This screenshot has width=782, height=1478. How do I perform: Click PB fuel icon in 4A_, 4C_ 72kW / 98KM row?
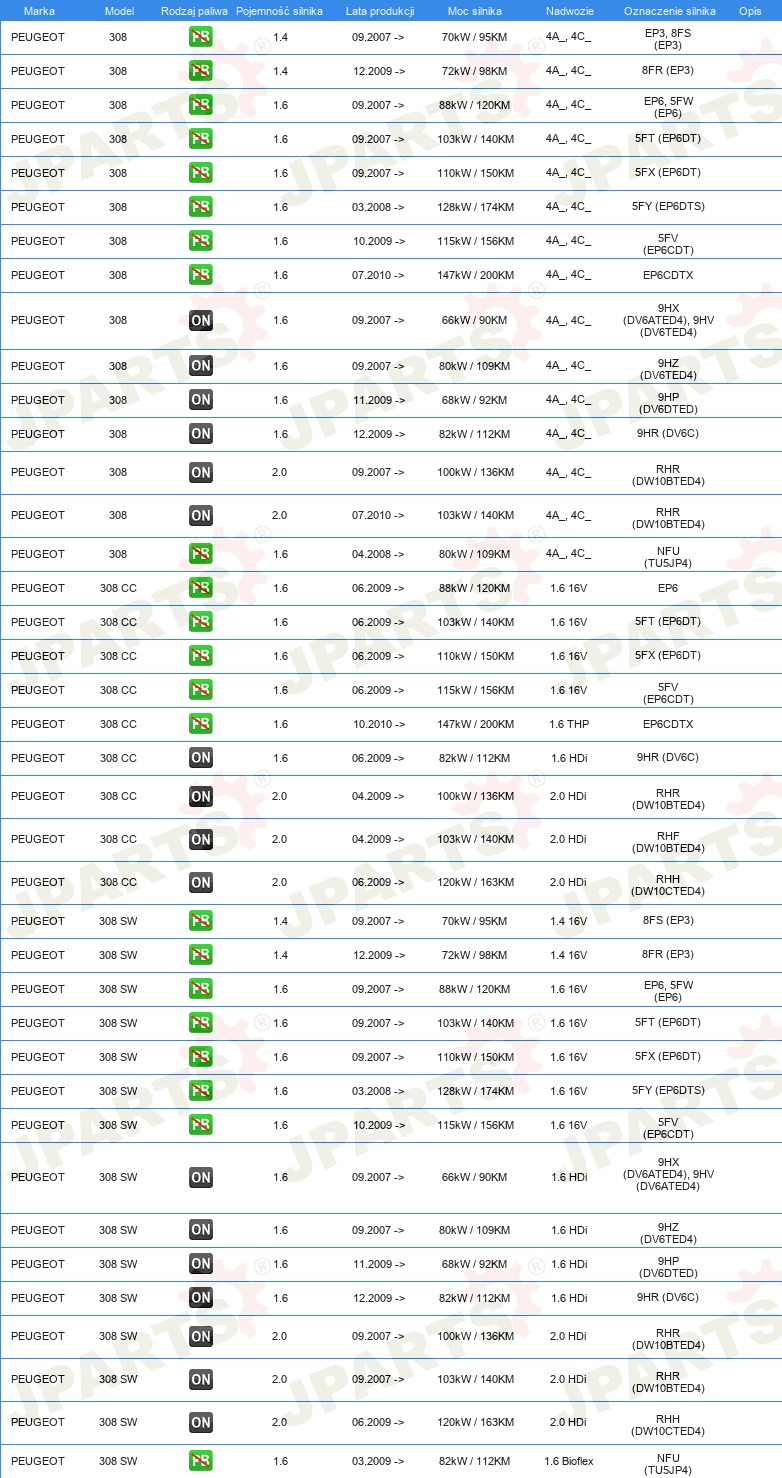pos(200,71)
